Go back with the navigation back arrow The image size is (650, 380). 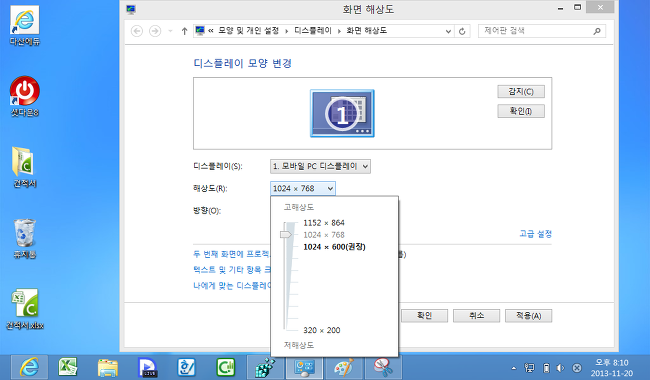point(137,31)
